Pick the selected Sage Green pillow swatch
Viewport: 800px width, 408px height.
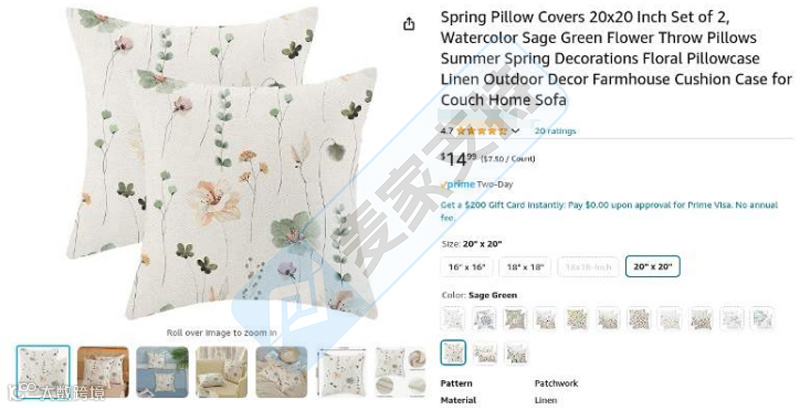click(x=453, y=352)
